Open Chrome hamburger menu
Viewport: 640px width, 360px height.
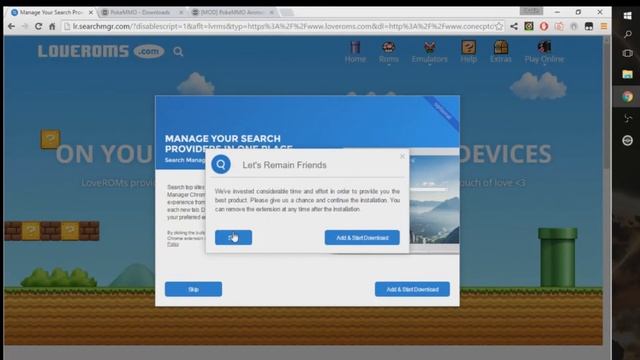604,27
